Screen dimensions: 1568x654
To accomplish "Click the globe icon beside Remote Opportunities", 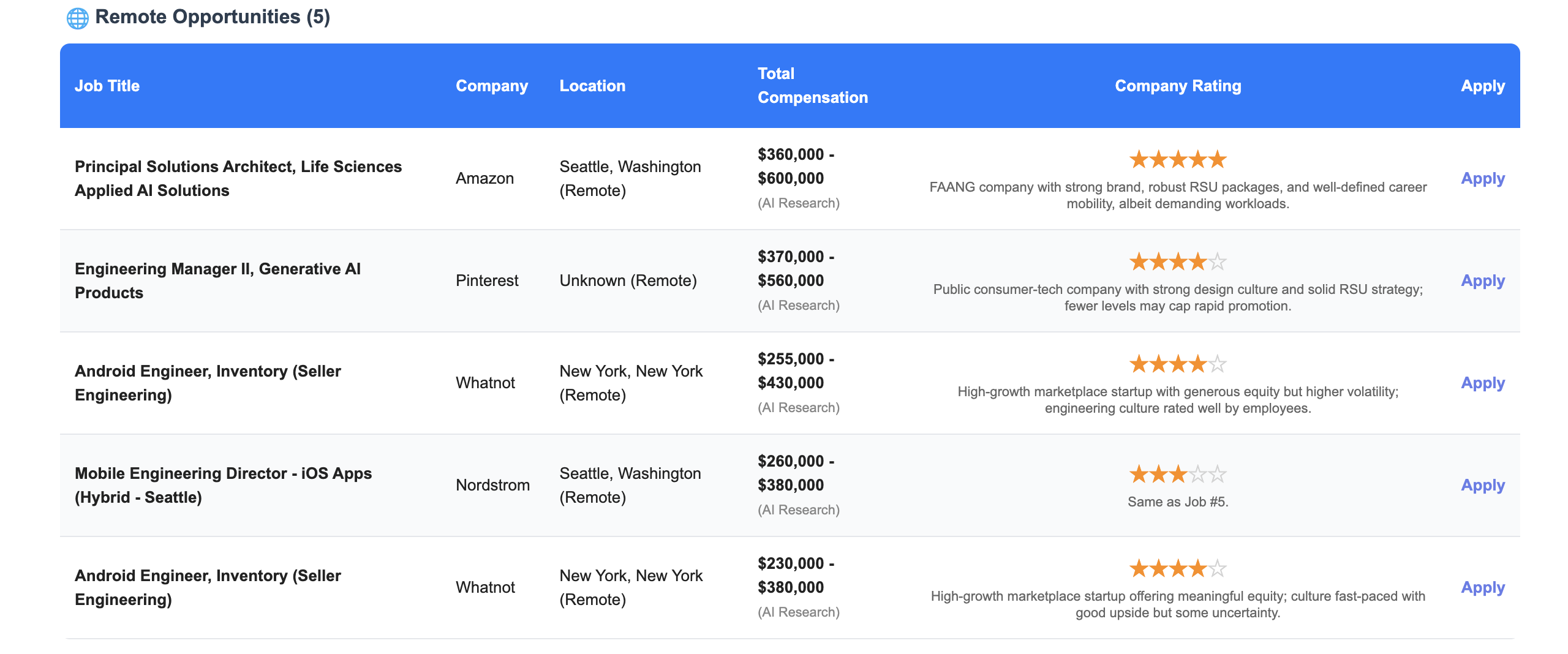I will pos(77,18).
